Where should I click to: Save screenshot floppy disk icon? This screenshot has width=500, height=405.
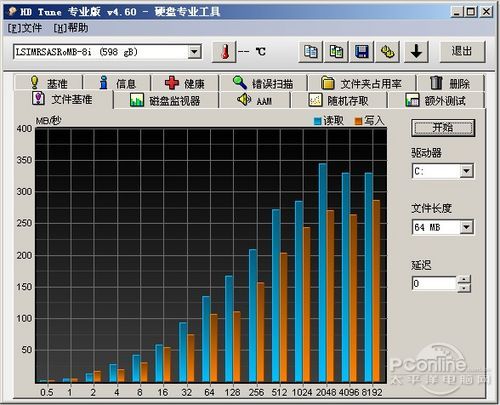(362, 52)
